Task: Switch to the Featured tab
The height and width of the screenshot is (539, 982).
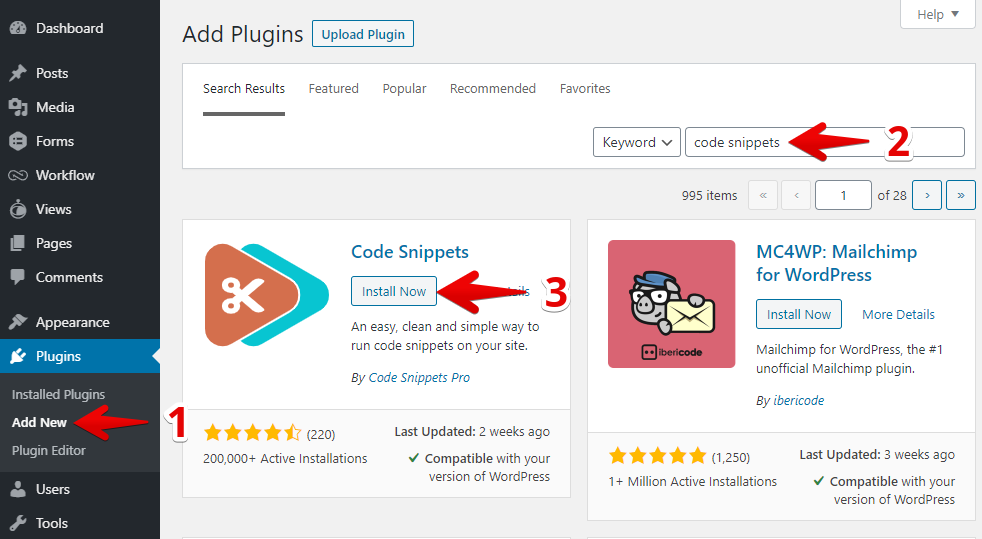Action: tap(333, 88)
